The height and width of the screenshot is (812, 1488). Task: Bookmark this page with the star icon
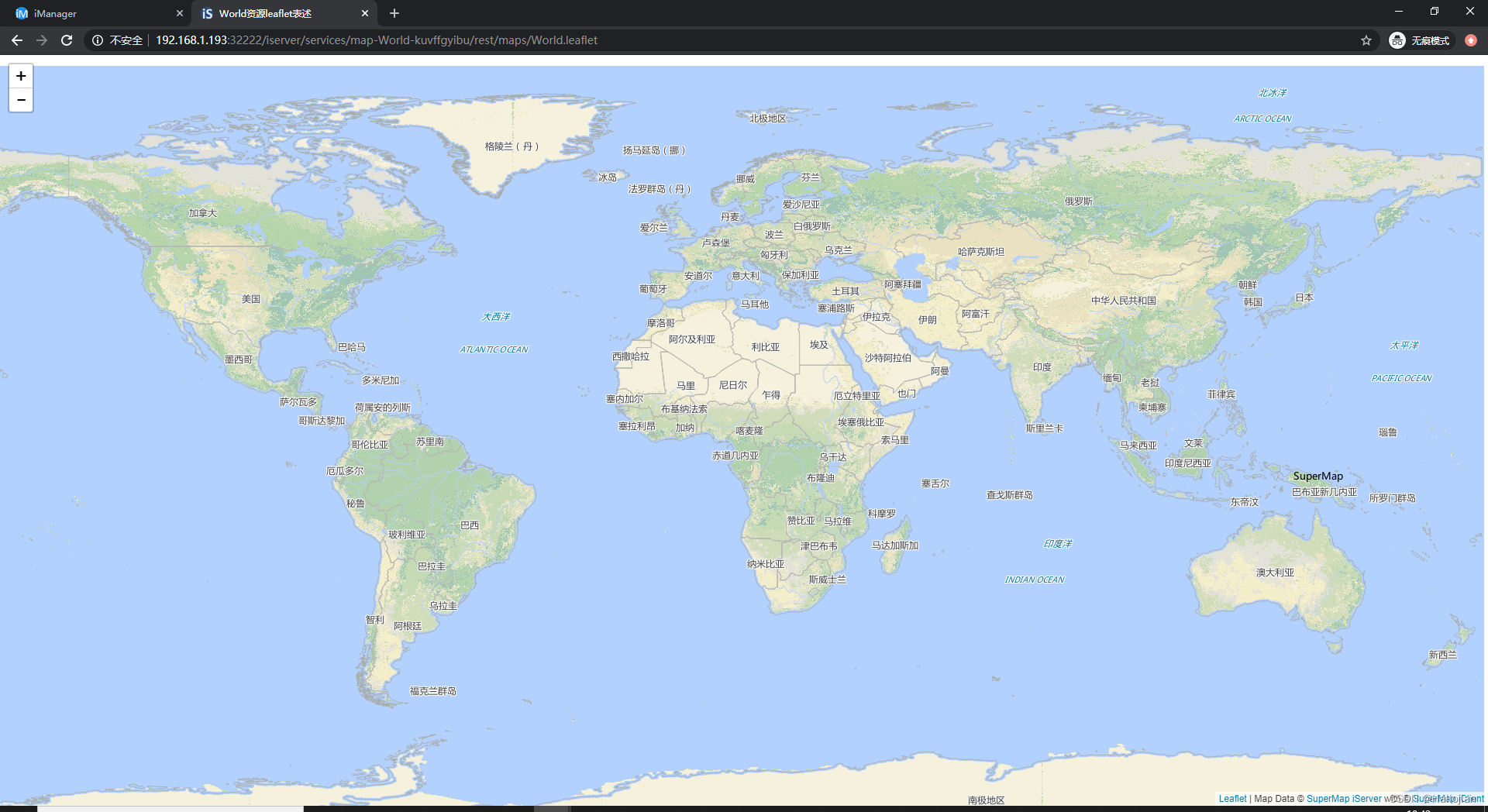(1366, 40)
